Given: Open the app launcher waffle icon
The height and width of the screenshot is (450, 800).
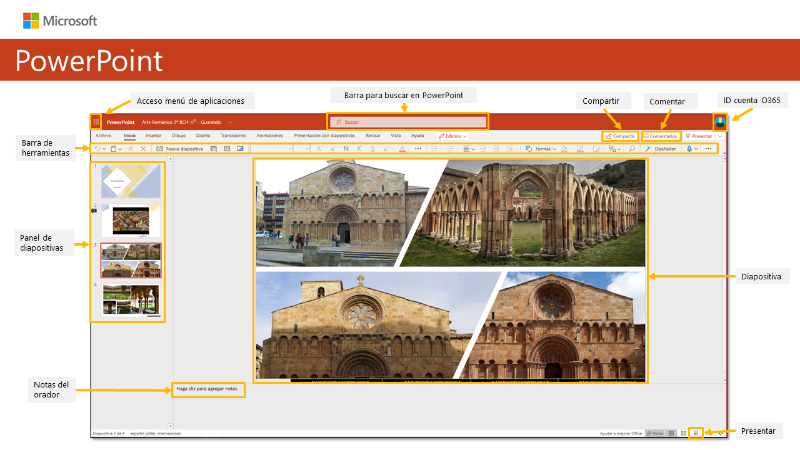Looking at the screenshot, I should 96,122.
